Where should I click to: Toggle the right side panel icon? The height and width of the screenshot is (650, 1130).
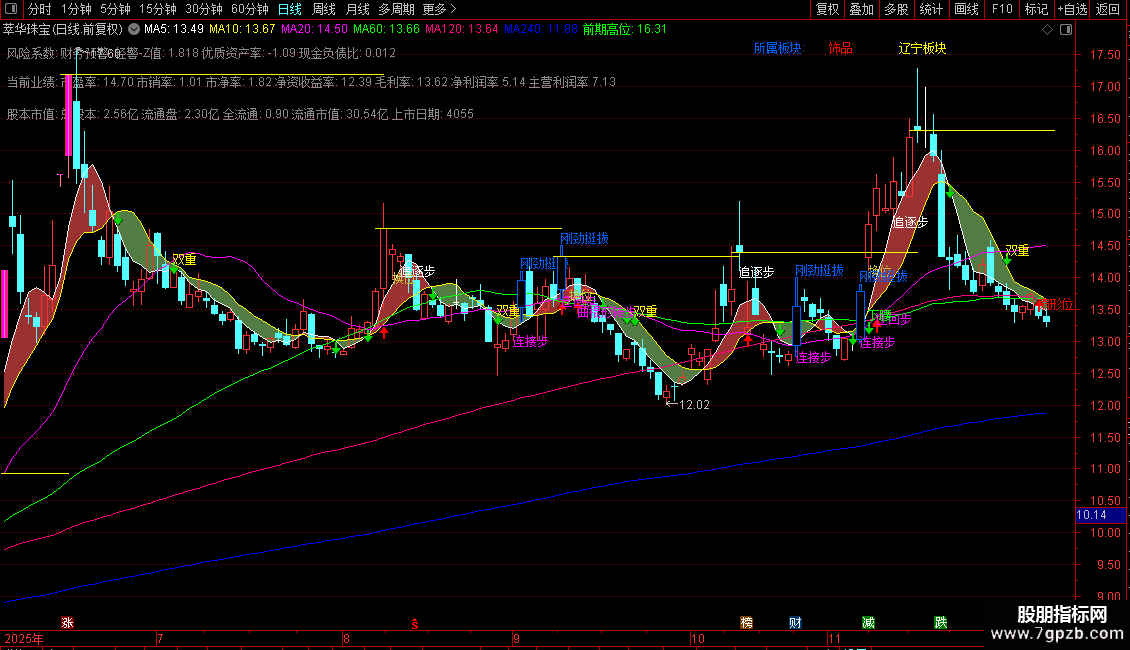pyautogui.click(x=1066, y=30)
